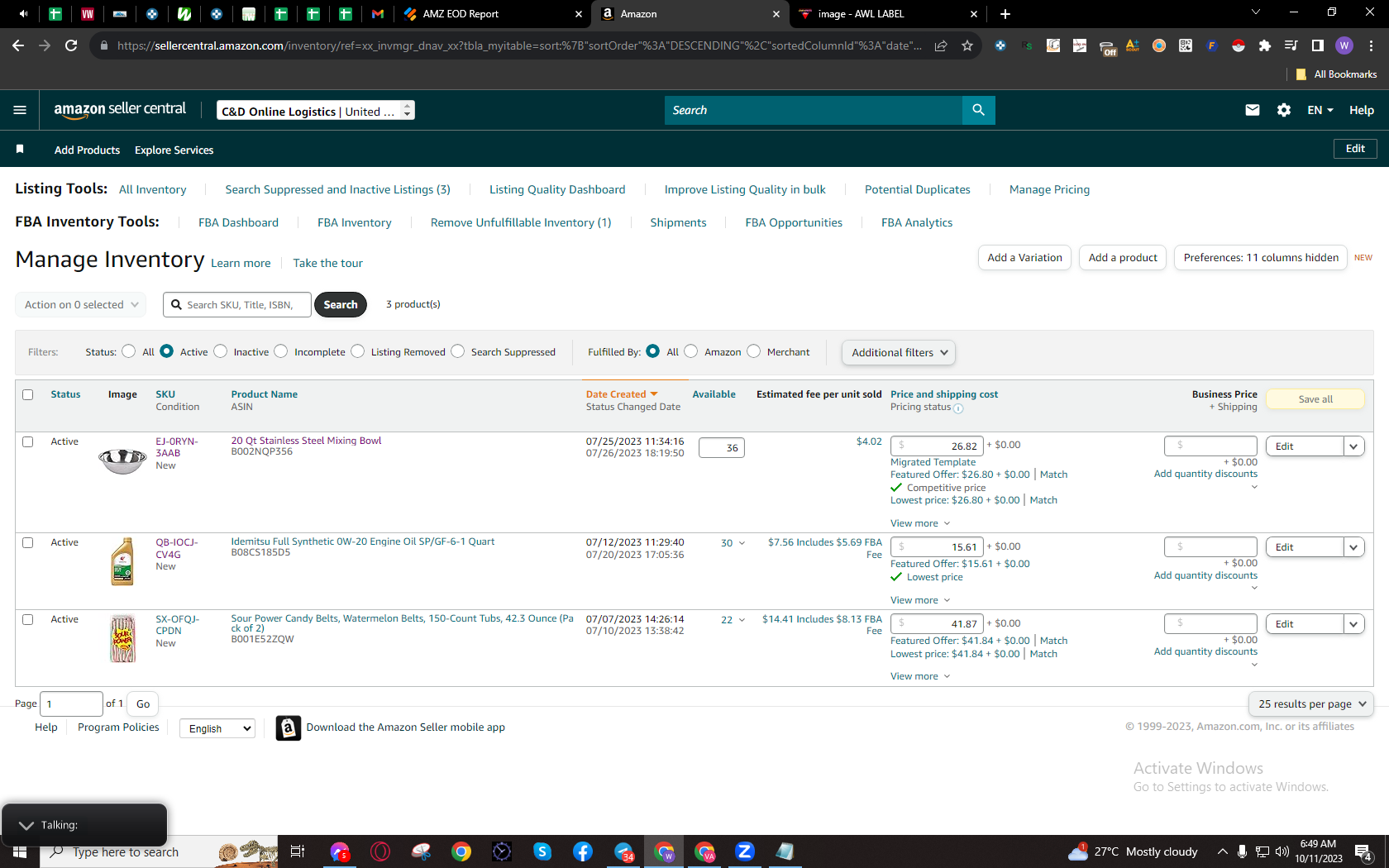Screen dimensions: 1389x868
Task: Open a new browser tab with plus
Action: pos(1005,14)
